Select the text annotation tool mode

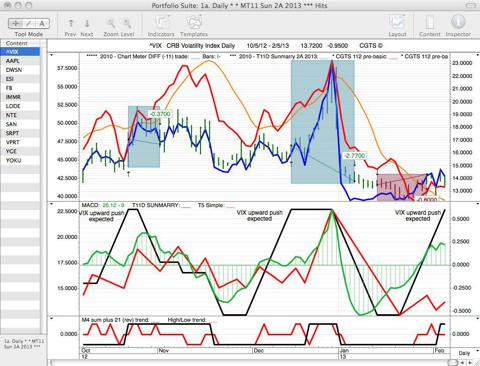[x=42, y=23]
